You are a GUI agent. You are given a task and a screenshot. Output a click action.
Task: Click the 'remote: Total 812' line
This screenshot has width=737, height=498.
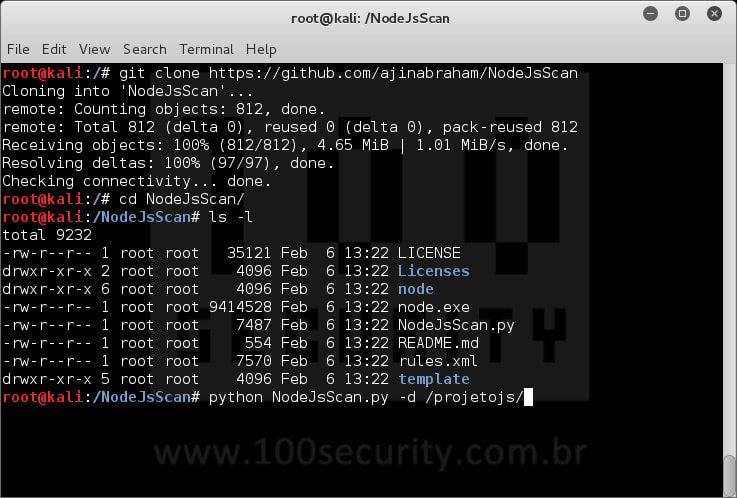[290, 127]
